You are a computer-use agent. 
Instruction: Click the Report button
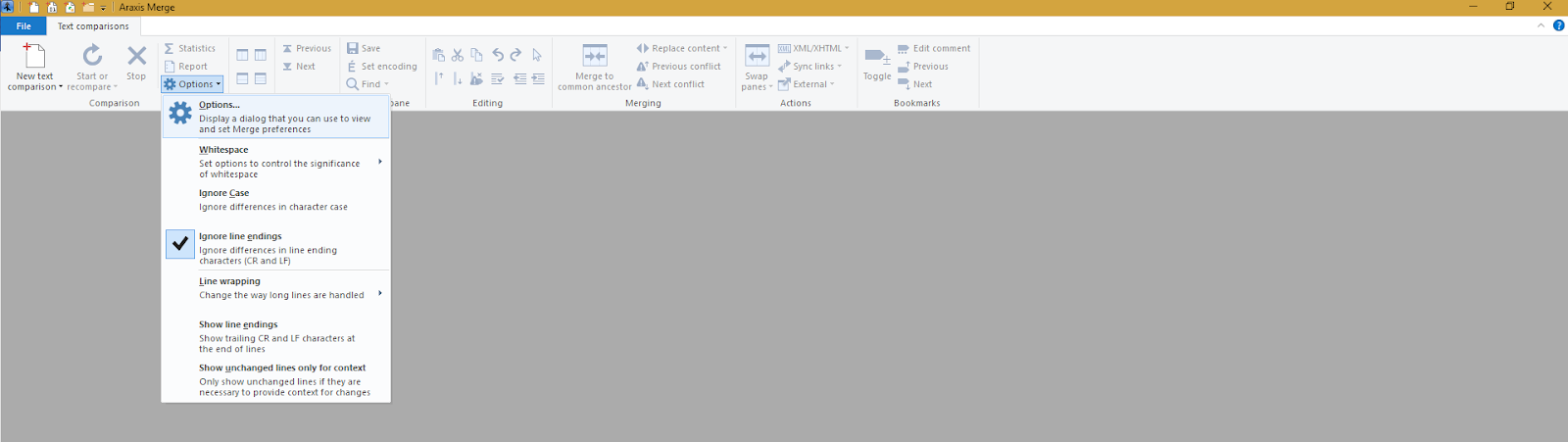point(186,67)
